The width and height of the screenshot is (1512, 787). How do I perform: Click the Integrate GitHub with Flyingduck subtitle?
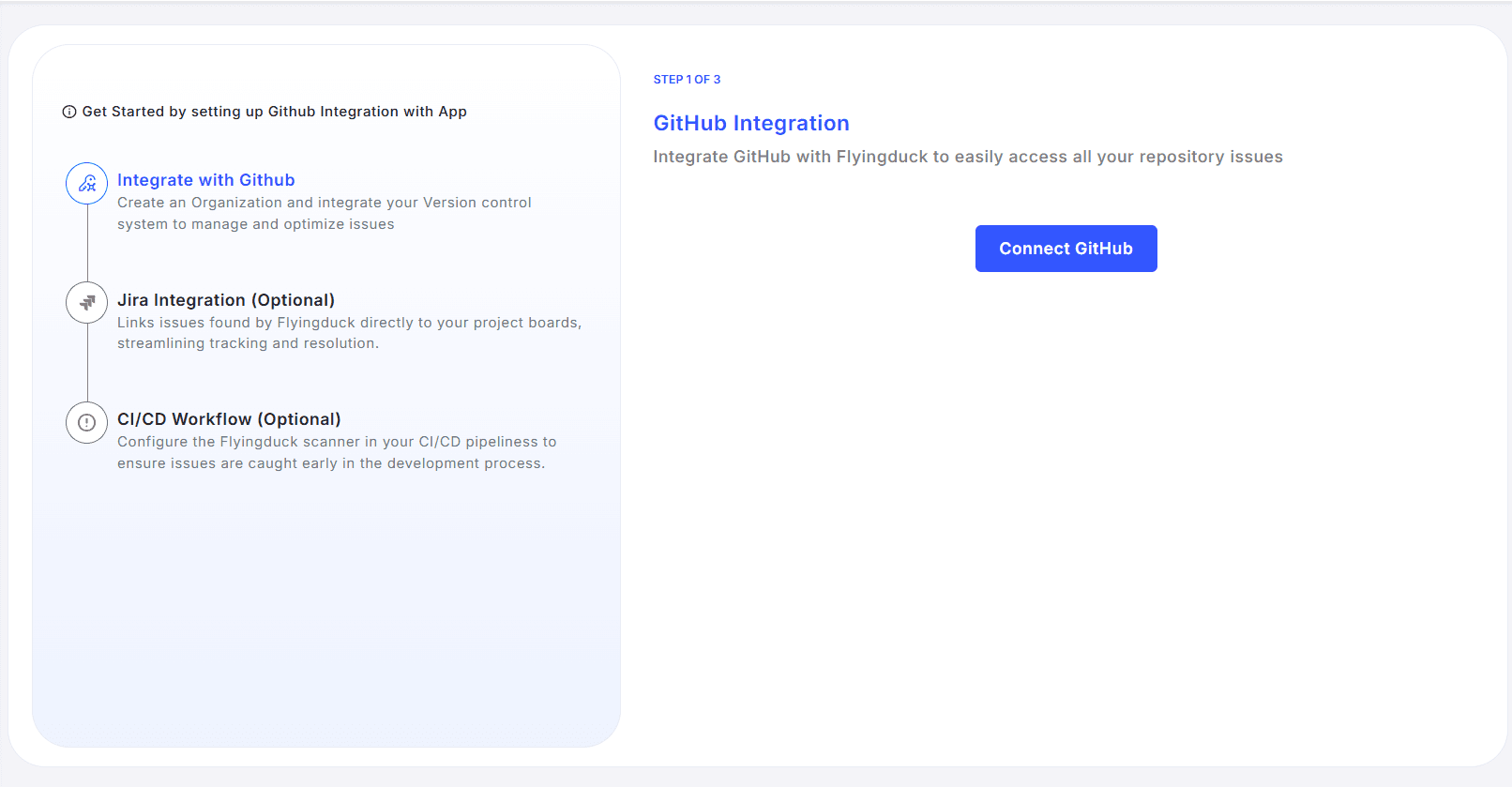click(967, 157)
